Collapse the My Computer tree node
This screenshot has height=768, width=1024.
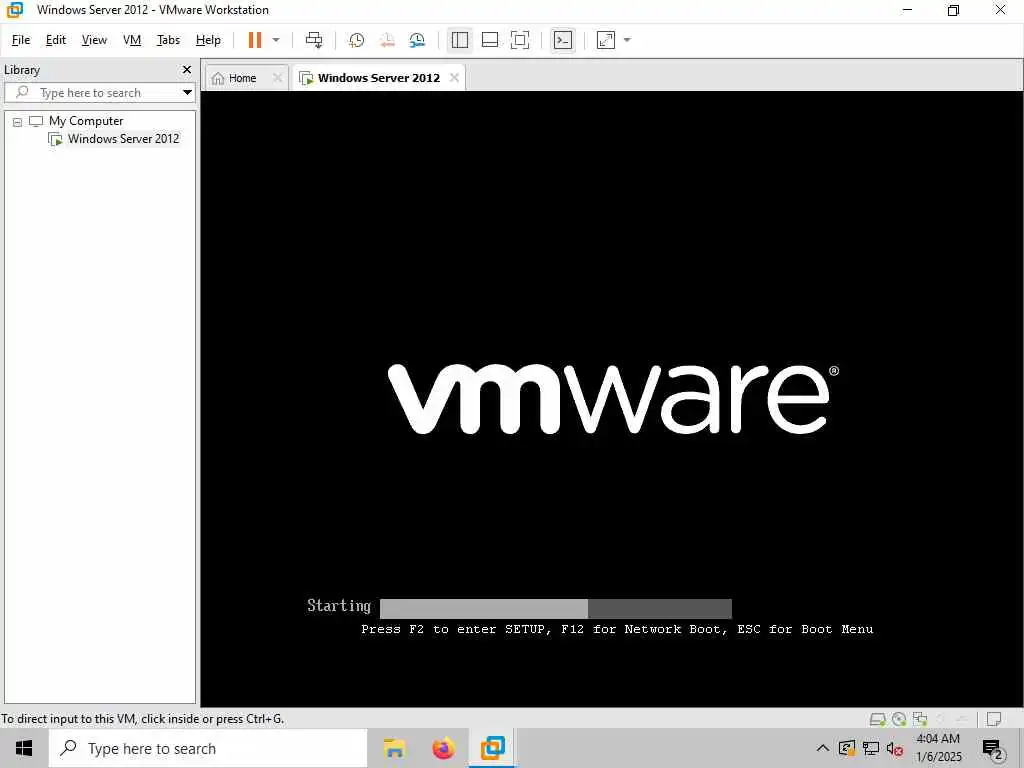[x=18, y=121]
